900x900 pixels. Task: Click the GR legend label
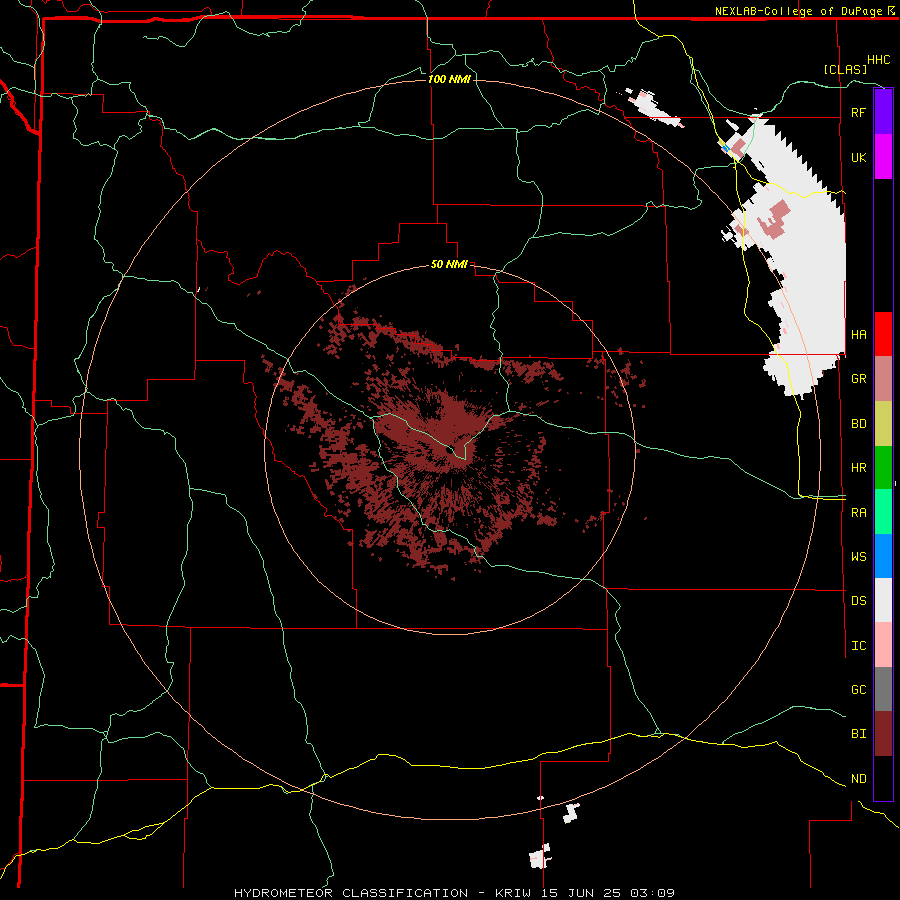(858, 378)
